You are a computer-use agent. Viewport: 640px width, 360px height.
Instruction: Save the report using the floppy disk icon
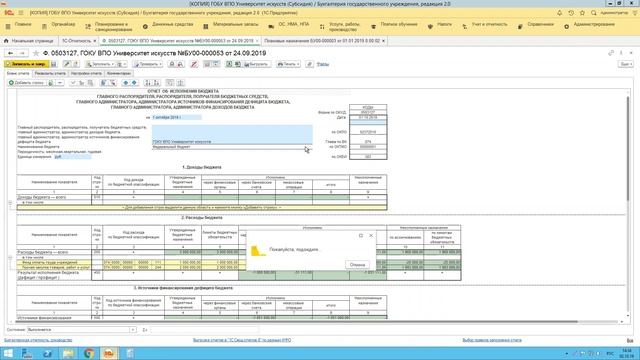(x=53, y=64)
